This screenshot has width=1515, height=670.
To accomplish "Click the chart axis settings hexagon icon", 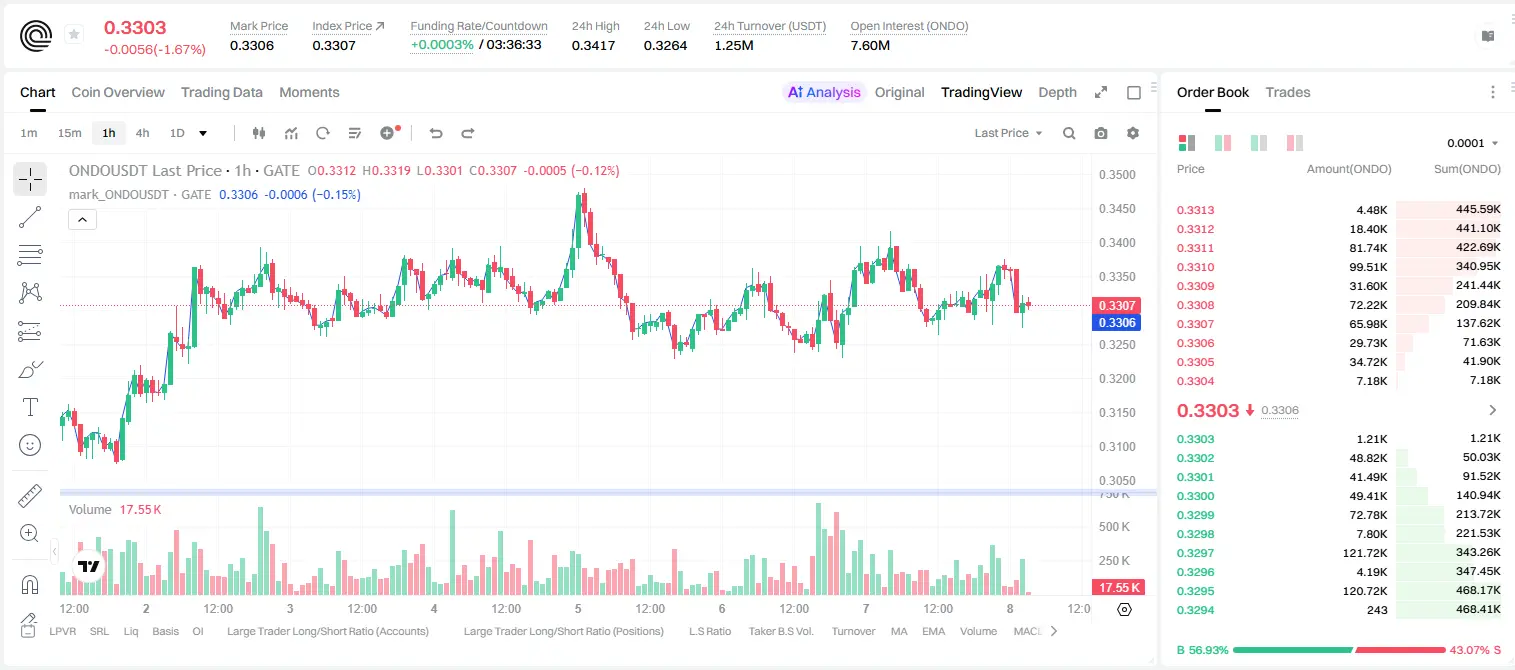I will [x=1124, y=609].
